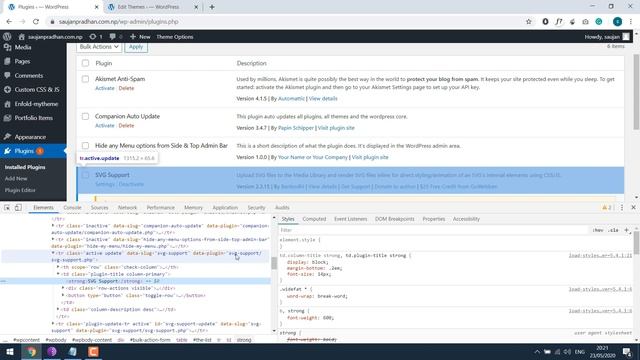640x360 pixels.
Task: Open Appearance in the admin sidebar
Action: pyautogui.click(x=30, y=137)
